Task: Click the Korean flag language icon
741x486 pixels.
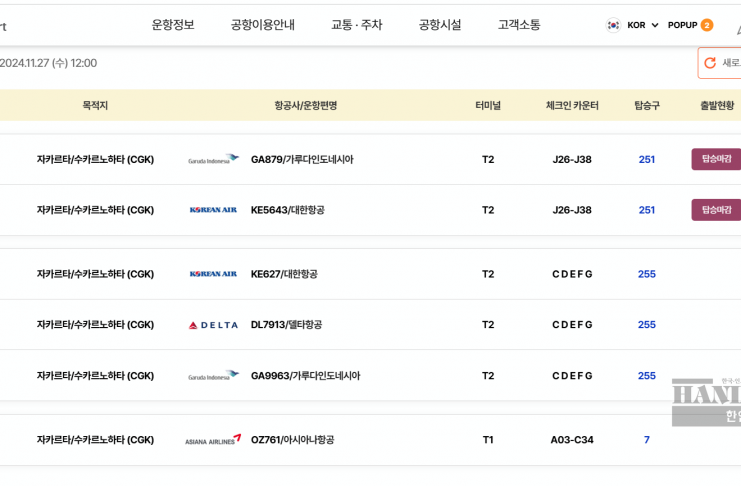Action: pos(613,25)
